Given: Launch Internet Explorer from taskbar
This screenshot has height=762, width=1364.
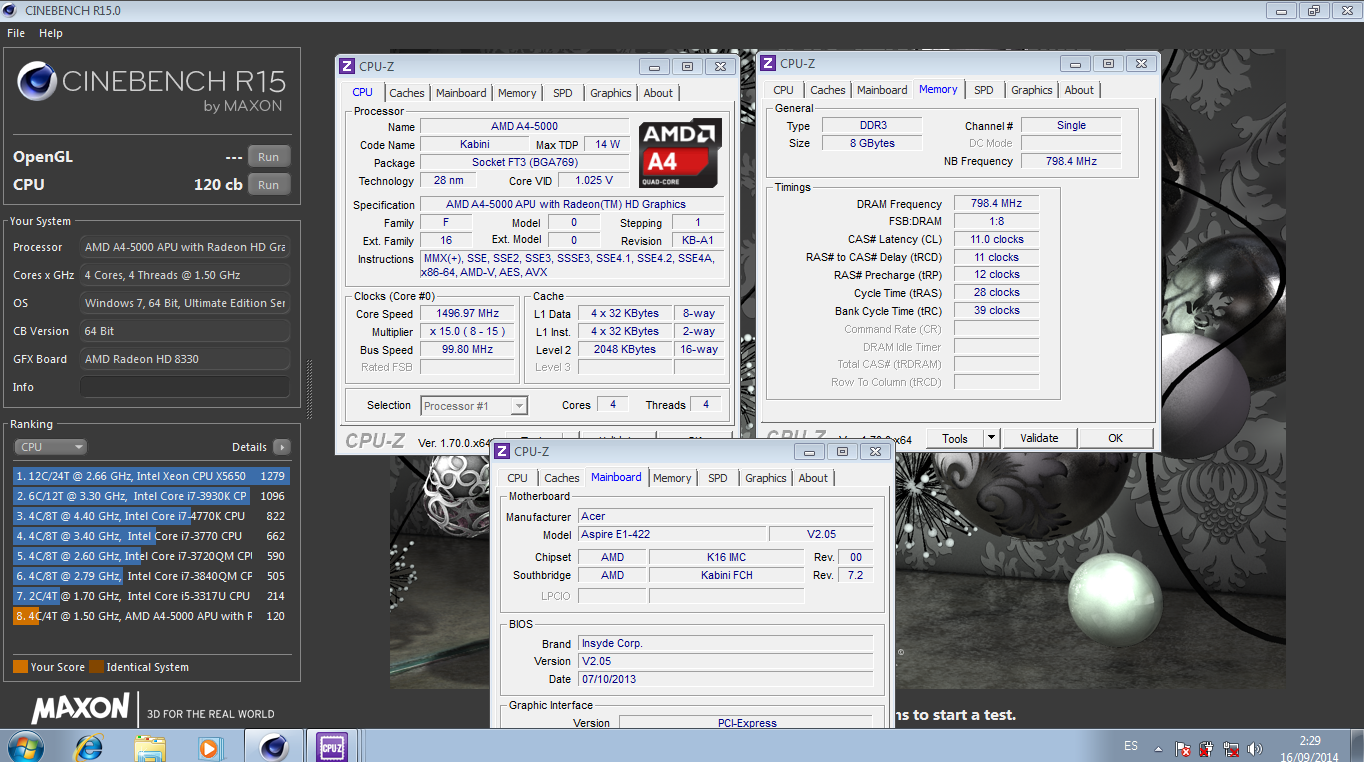Looking at the screenshot, I should (89, 746).
